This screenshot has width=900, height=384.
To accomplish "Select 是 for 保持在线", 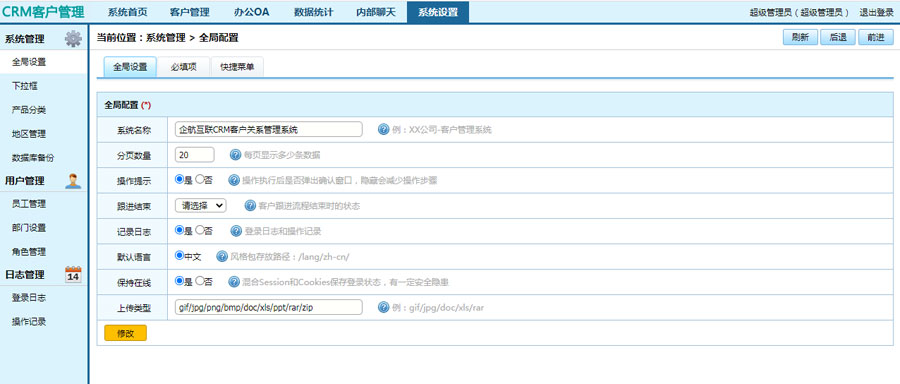I will (179, 281).
